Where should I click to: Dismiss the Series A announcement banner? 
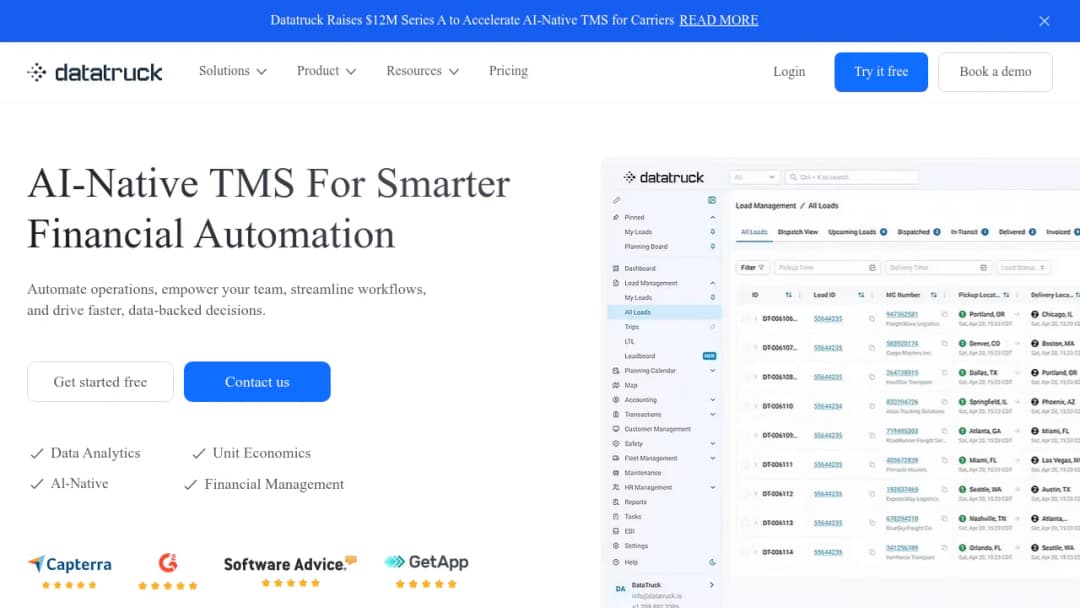pyautogui.click(x=1044, y=21)
